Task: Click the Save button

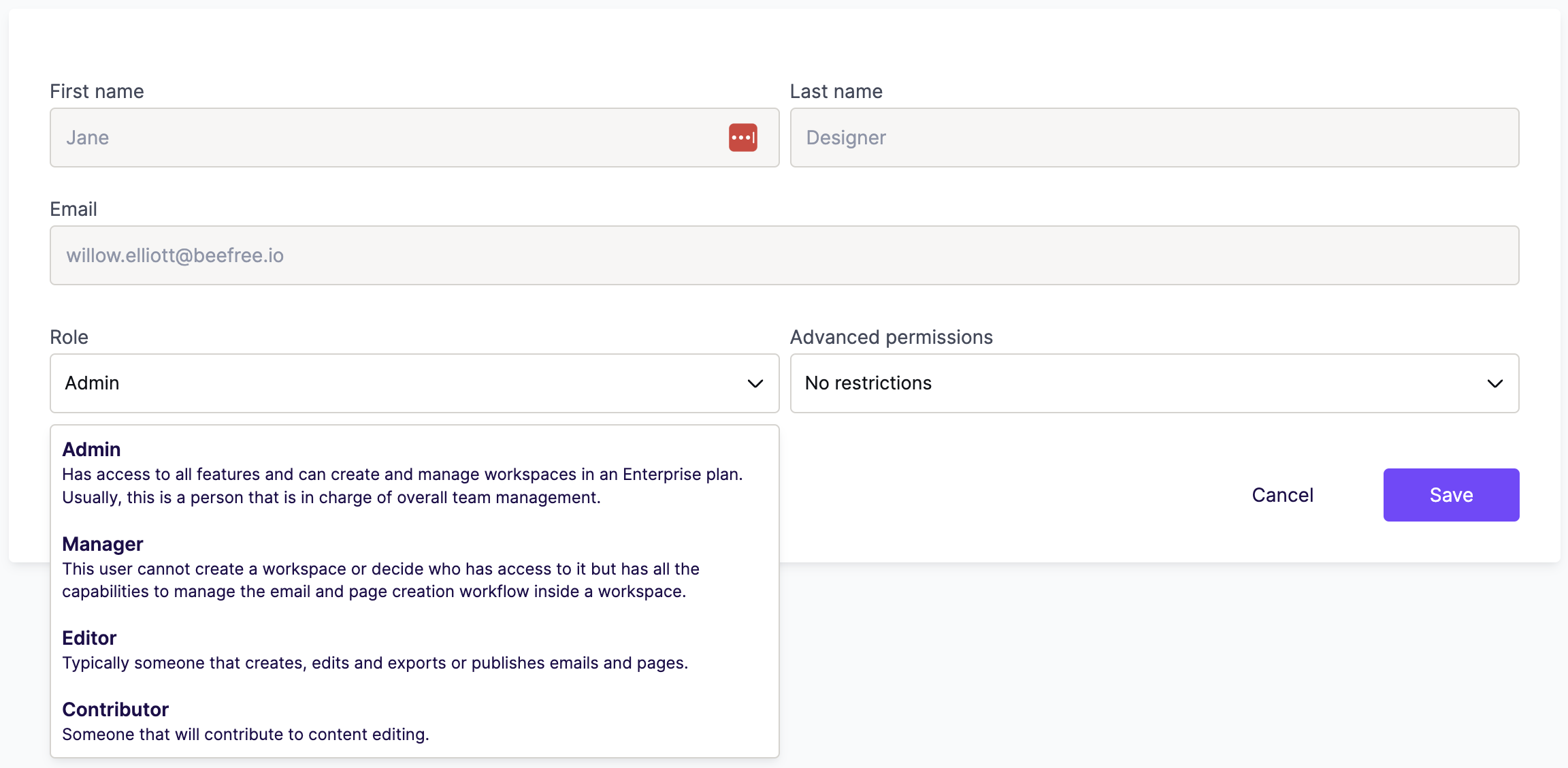Action: pos(1451,495)
